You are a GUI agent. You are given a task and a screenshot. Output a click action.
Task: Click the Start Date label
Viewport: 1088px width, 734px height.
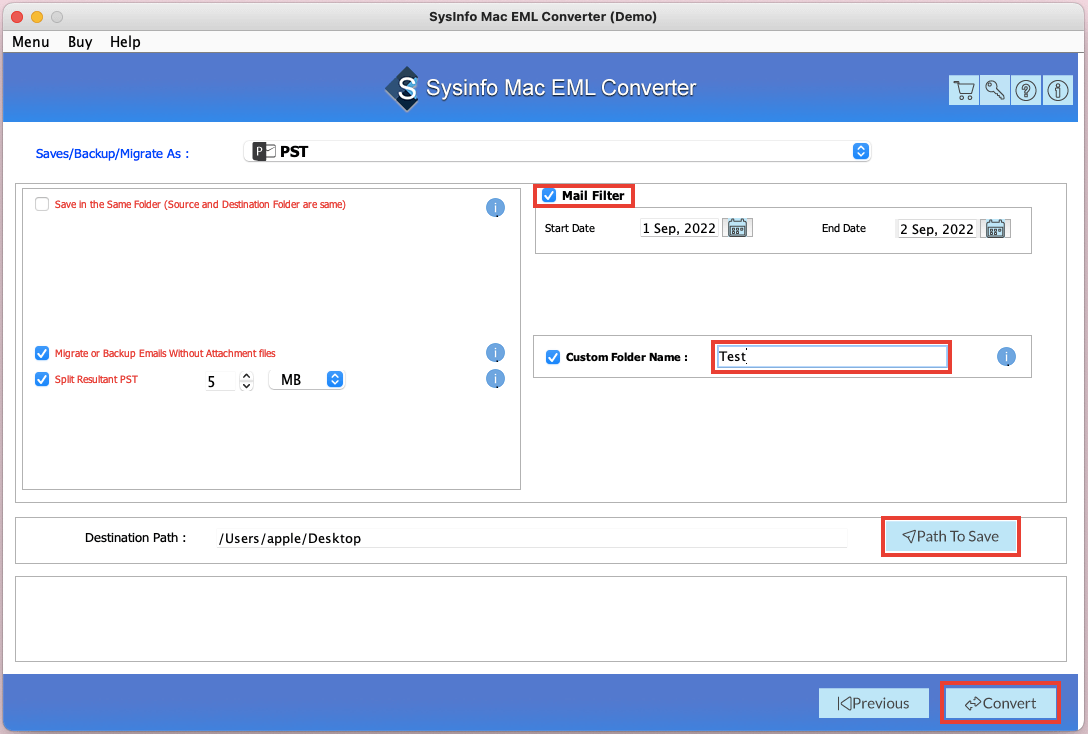(570, 228)
